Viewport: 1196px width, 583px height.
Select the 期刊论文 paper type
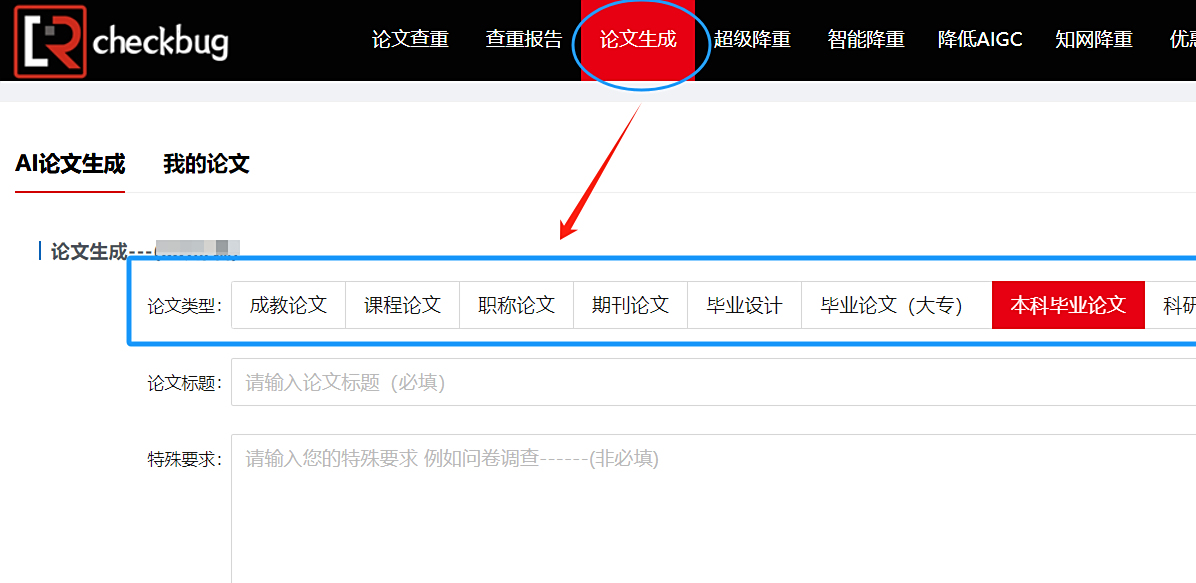630,305
